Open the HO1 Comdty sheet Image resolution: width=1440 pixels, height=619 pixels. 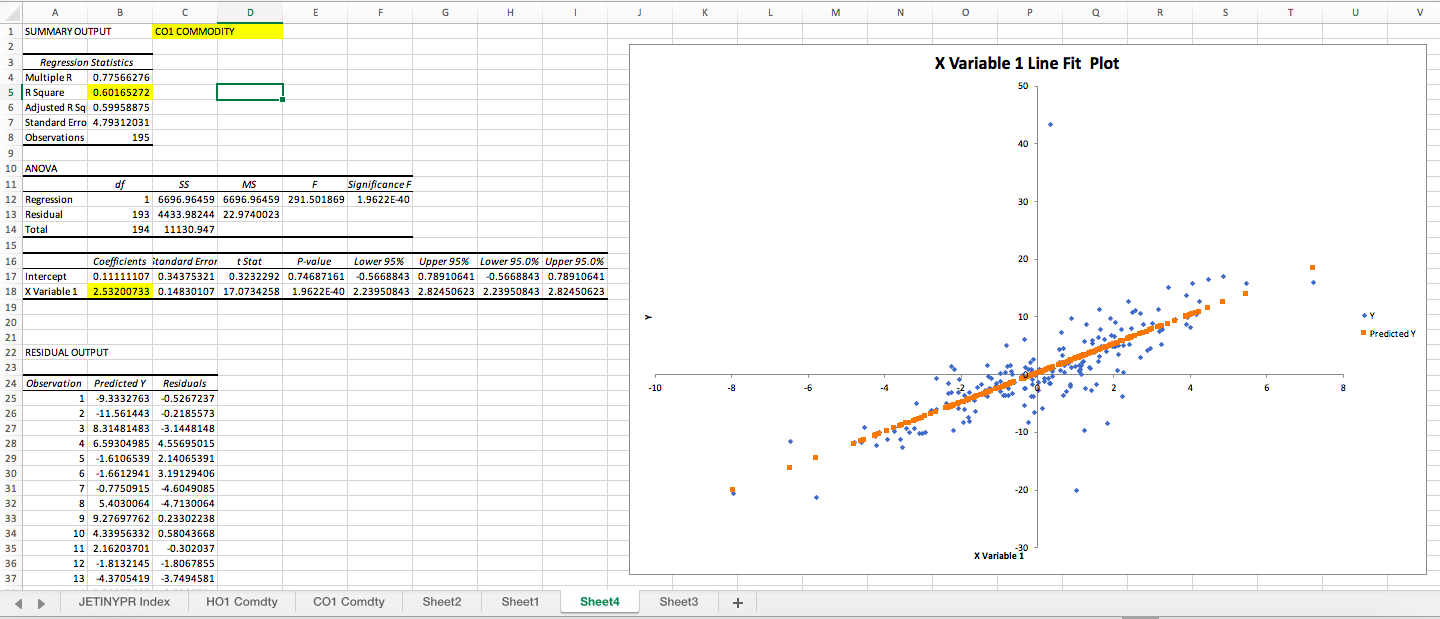(241, 602)
